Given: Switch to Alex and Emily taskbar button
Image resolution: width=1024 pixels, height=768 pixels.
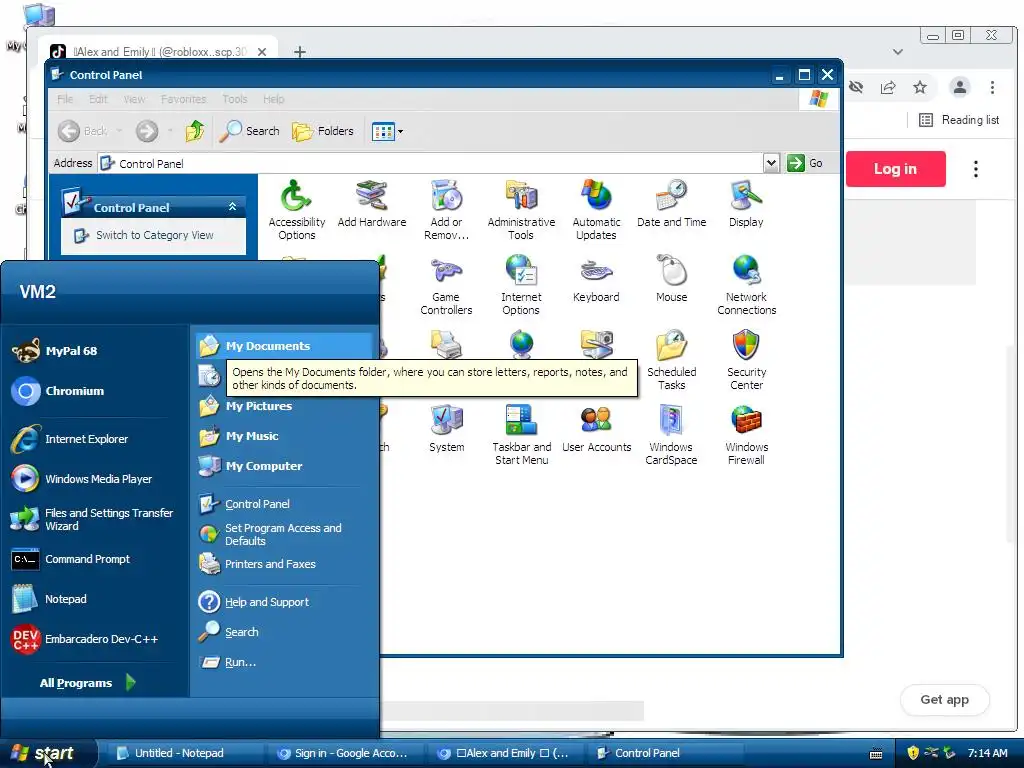Looking at the screenshot, I should coord(504,753).
